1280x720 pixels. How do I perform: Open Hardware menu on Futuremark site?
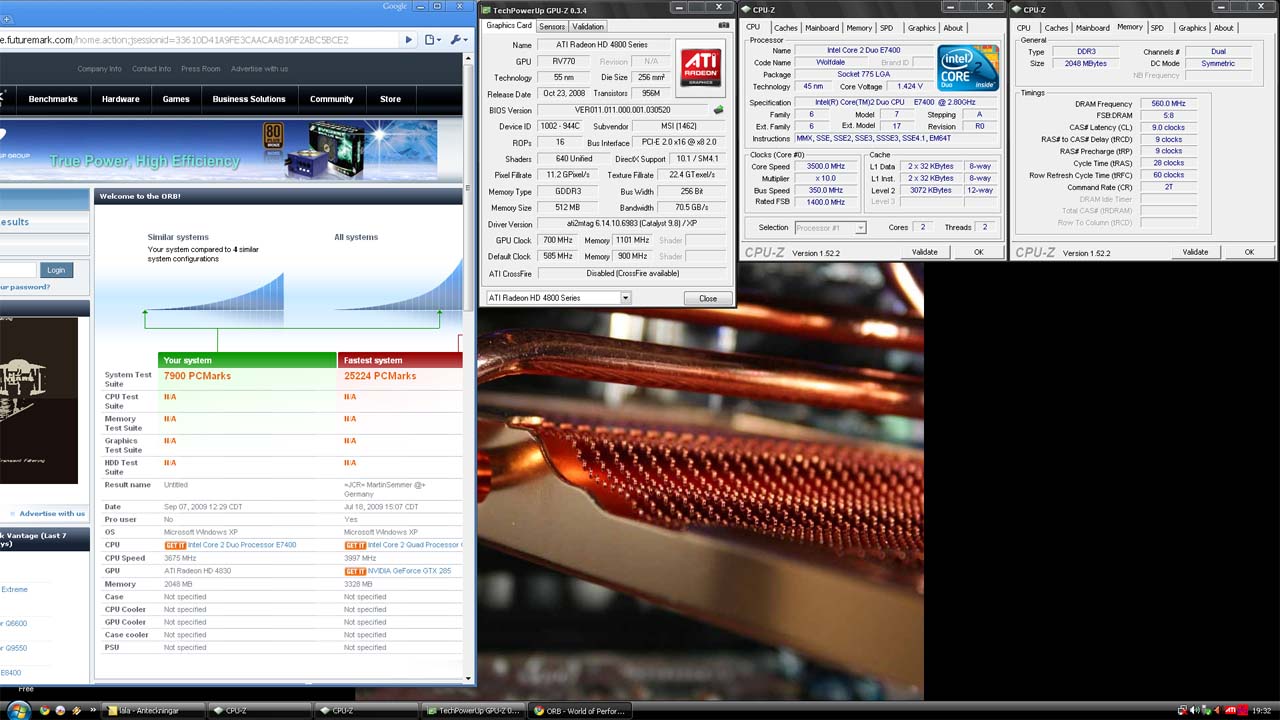[121, 99]
